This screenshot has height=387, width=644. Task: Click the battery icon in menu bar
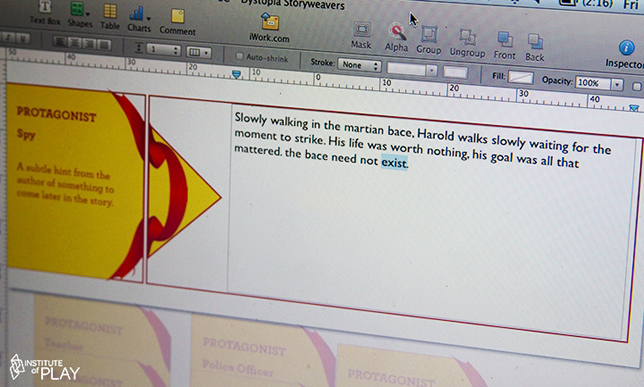569,2
